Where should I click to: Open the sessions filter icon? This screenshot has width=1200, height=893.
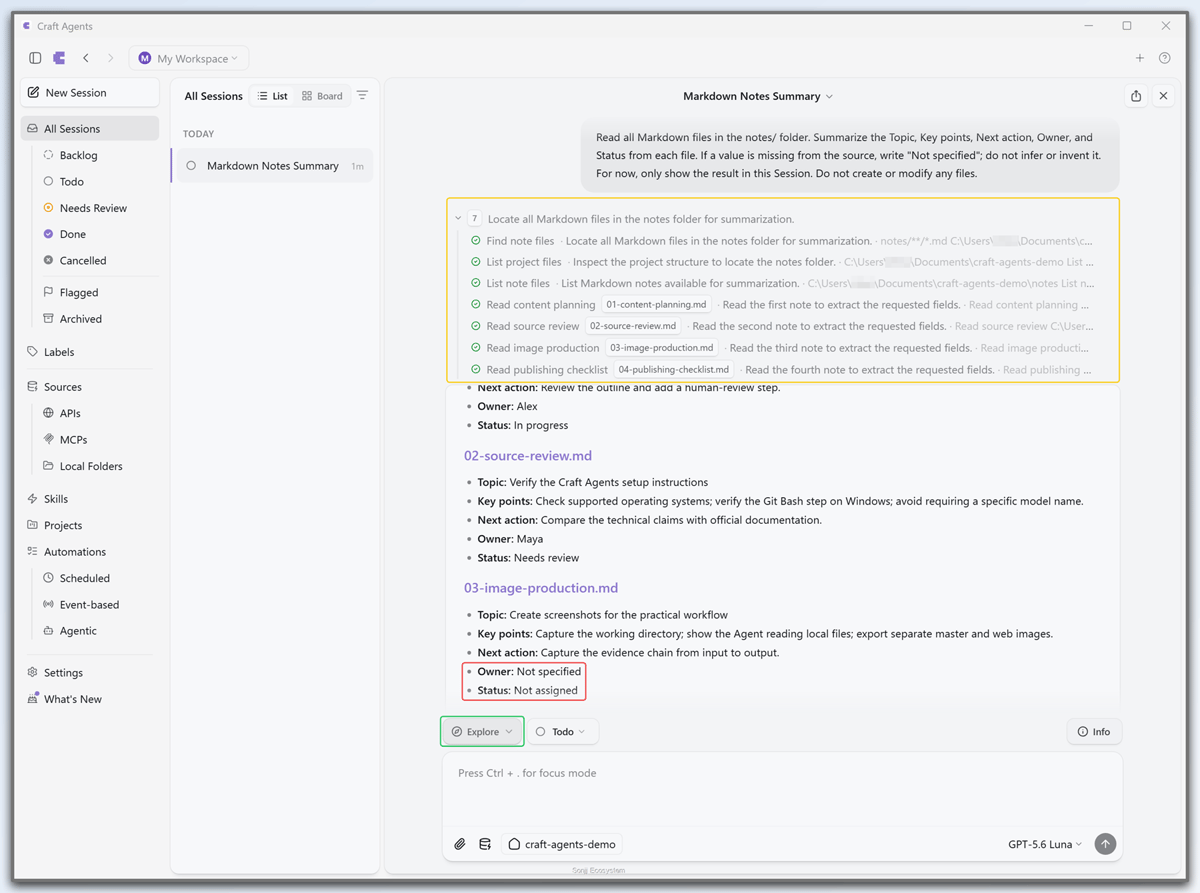[362, 96]
